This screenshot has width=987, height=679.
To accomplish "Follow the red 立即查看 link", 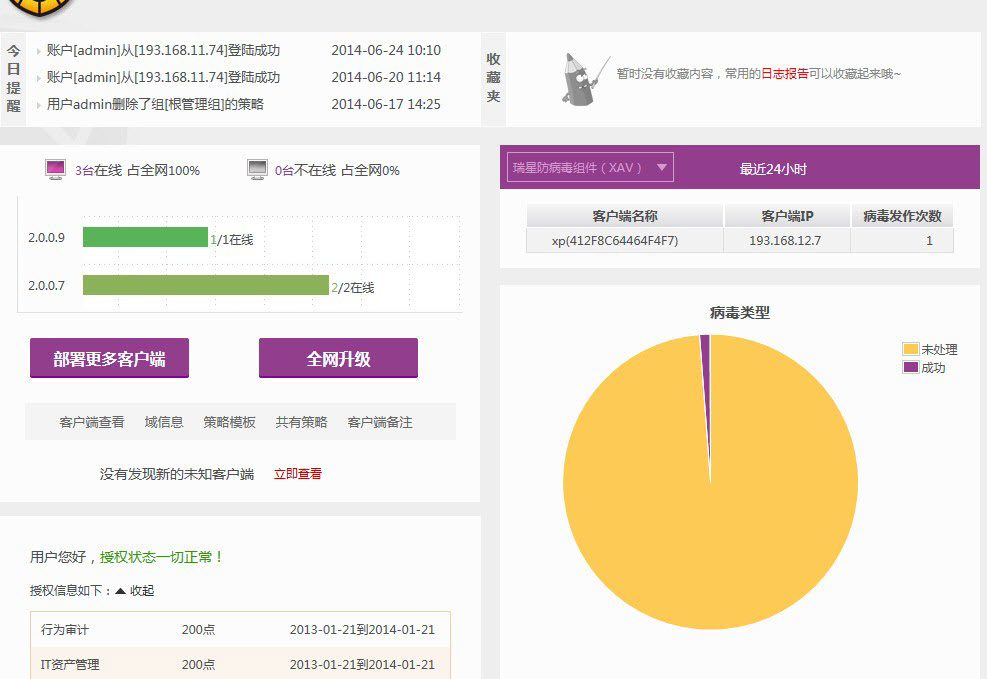I will (298, 474).
